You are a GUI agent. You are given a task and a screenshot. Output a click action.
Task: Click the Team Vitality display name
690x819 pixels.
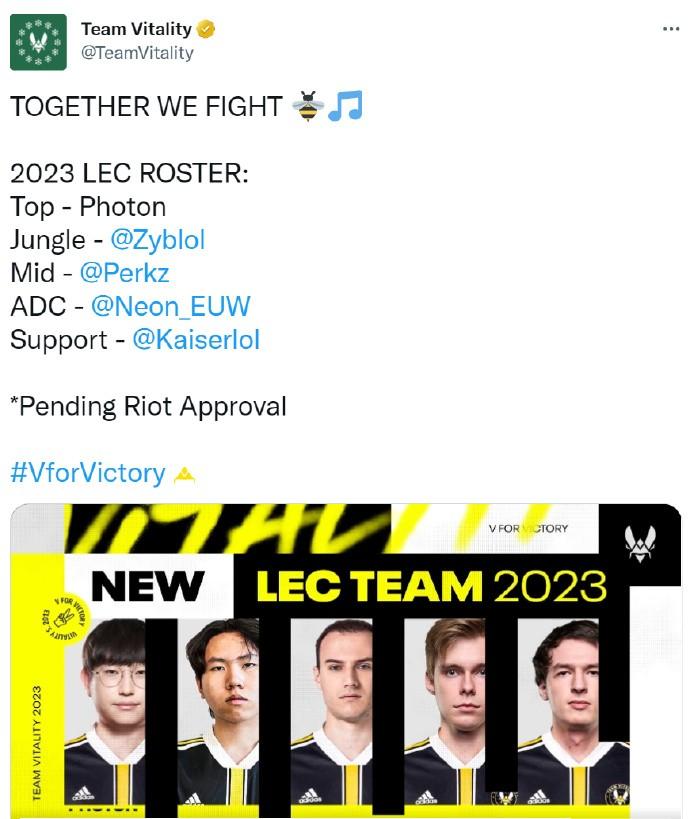click(x=137, y=29)
